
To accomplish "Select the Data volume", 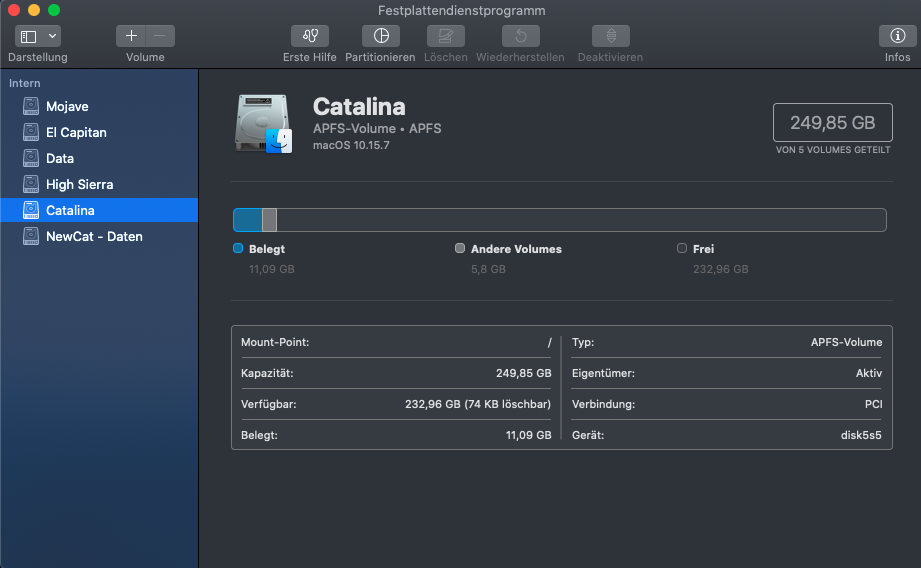I will click(x=59, y=158).
